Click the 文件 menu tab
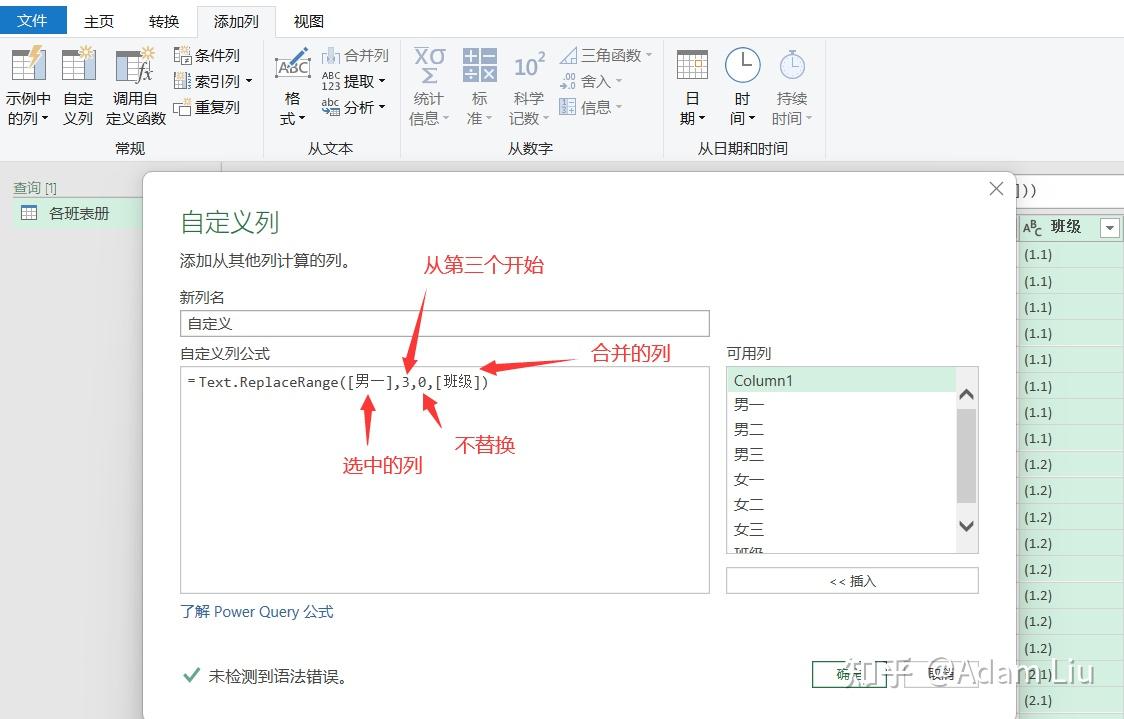Image resolution: width=1124 pixels, height=719 pixels. tap(33, 21)
